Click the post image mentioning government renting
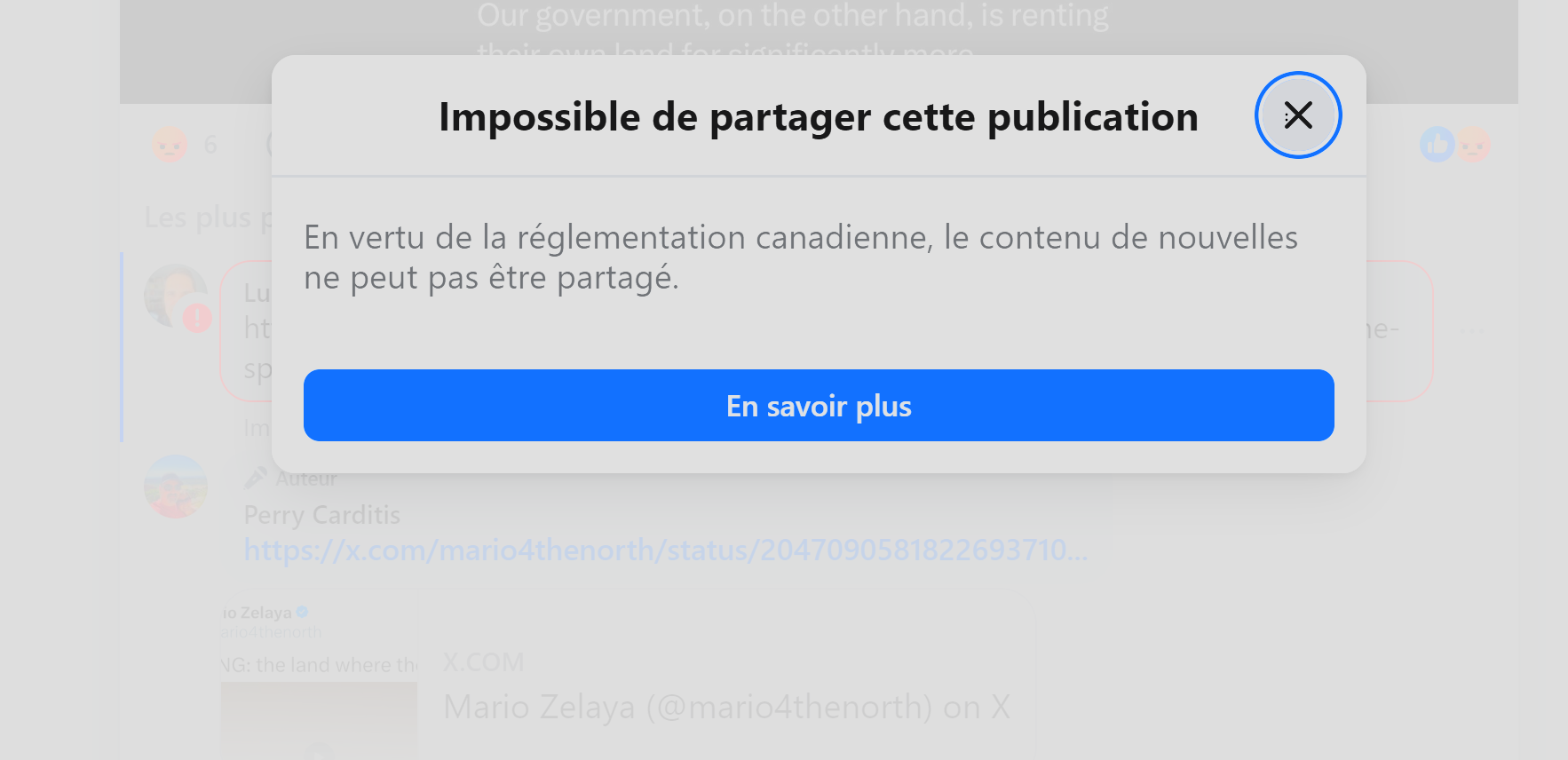The height and width of the screenshot is (760, 1568). (x=819, y=51)
